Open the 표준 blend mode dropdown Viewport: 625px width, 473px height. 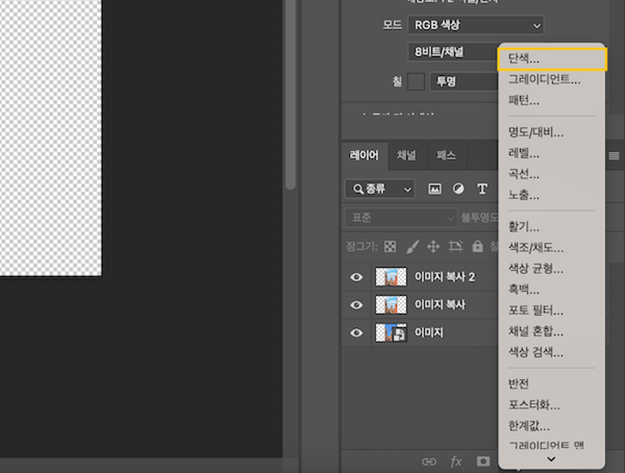point(401,218)
